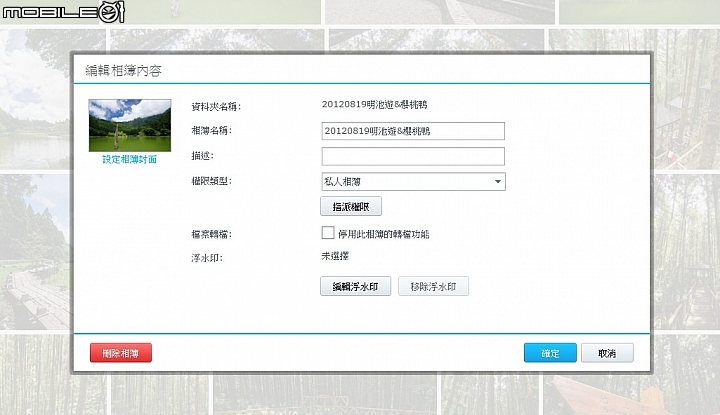Screen dimensions: 720x415
Task: Click the 未選擇 watermark status text
Action: click(335, 256)
